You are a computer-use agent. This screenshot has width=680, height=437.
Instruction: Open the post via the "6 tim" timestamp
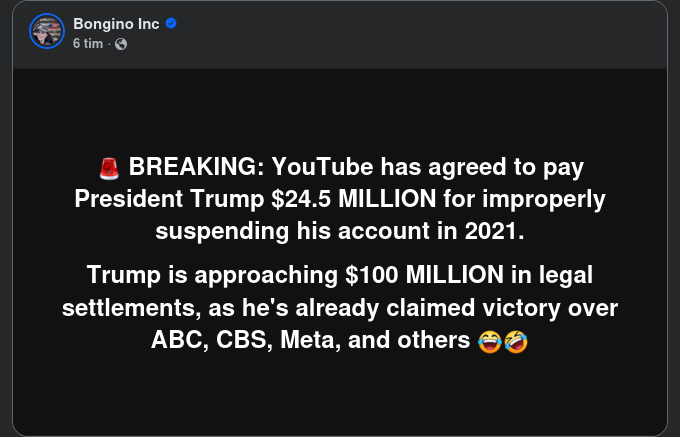tap(90, 43)
